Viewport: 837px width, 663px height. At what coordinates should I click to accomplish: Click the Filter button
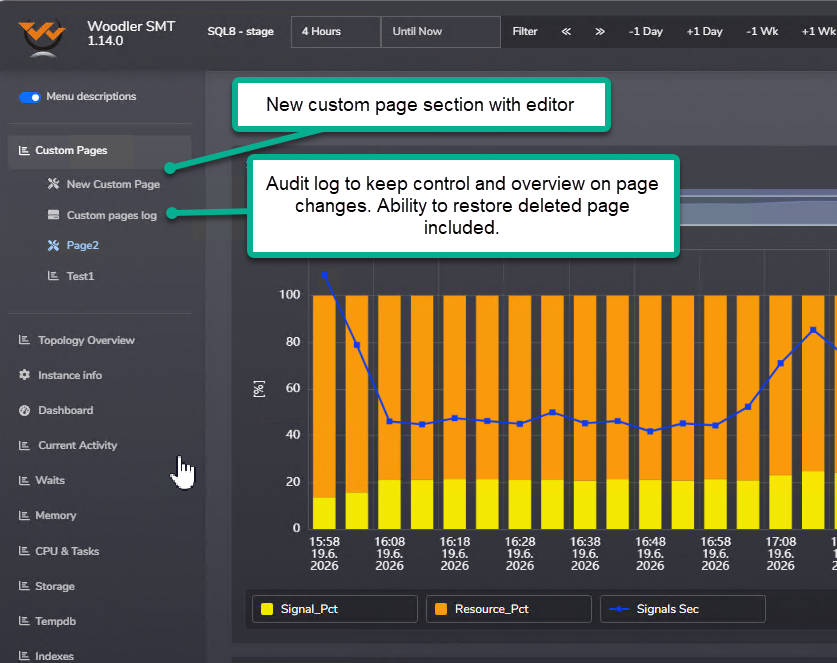point(525,31)
